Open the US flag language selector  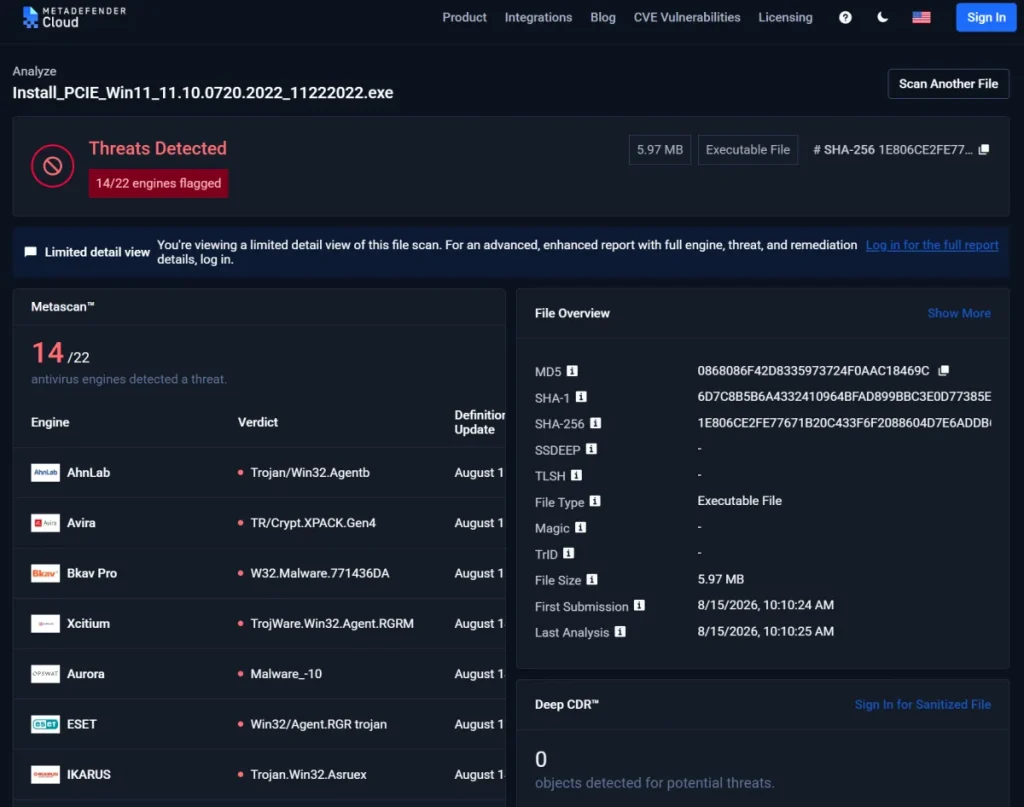[x=921, y=18]
